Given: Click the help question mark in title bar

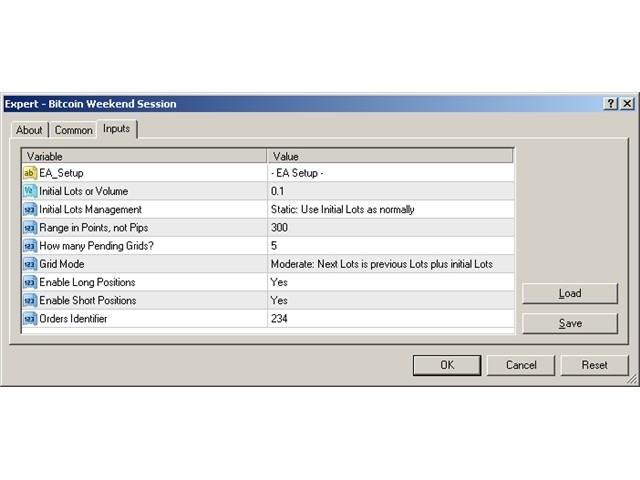Looking at the screenshot, I should 611,104.
